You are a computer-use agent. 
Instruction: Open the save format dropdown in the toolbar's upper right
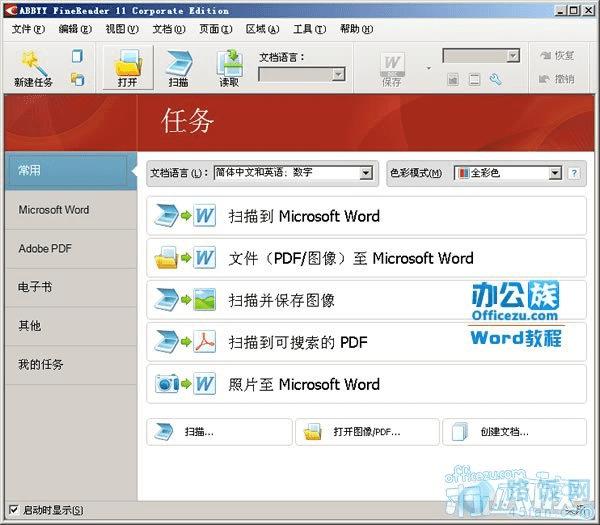513,56
